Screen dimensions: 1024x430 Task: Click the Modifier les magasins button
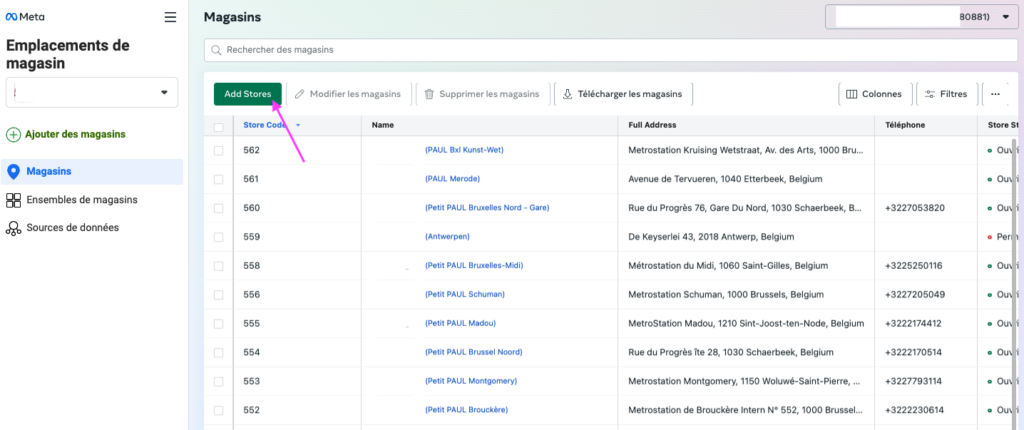[x=349, y=94]
